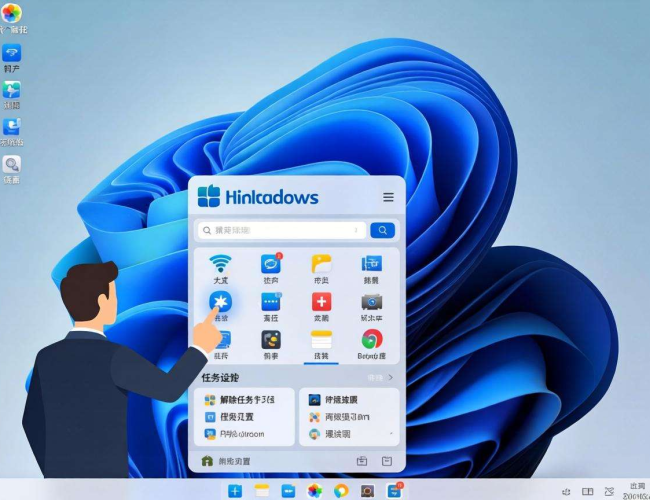Image resolution: width=650 pixels, height=500 pixels.
Task: Open the blue folder-like taskbar icon next to notes
Action: [x=288, y=491]
